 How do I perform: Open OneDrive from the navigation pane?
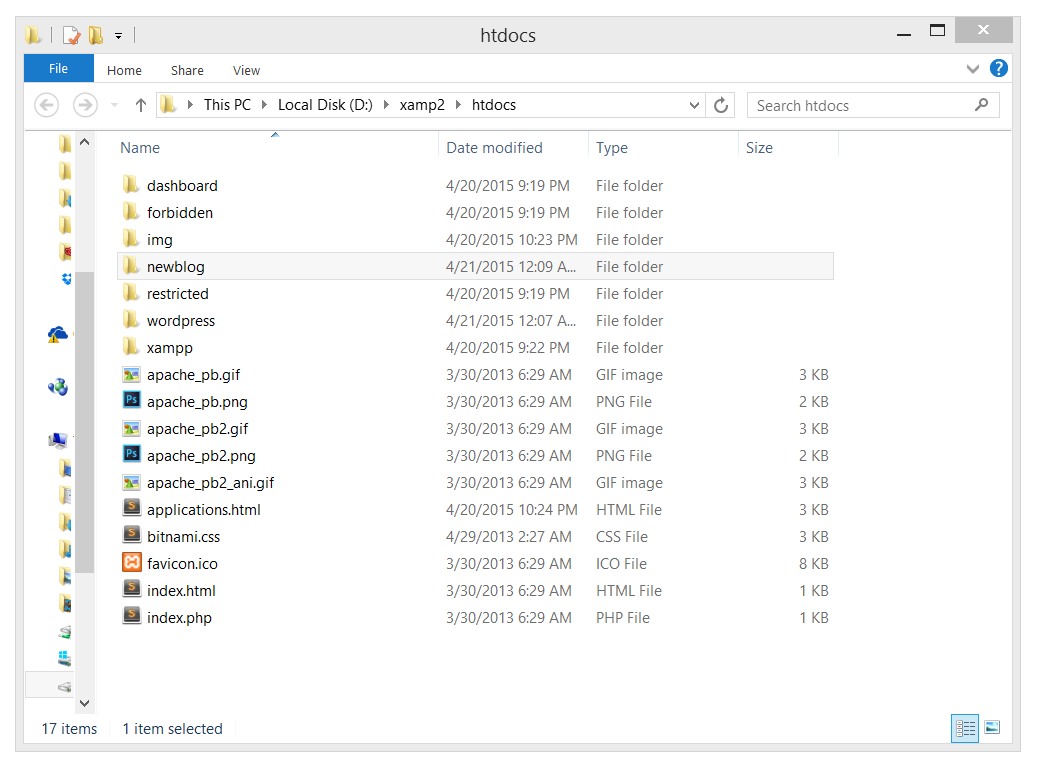pos(58,335)
